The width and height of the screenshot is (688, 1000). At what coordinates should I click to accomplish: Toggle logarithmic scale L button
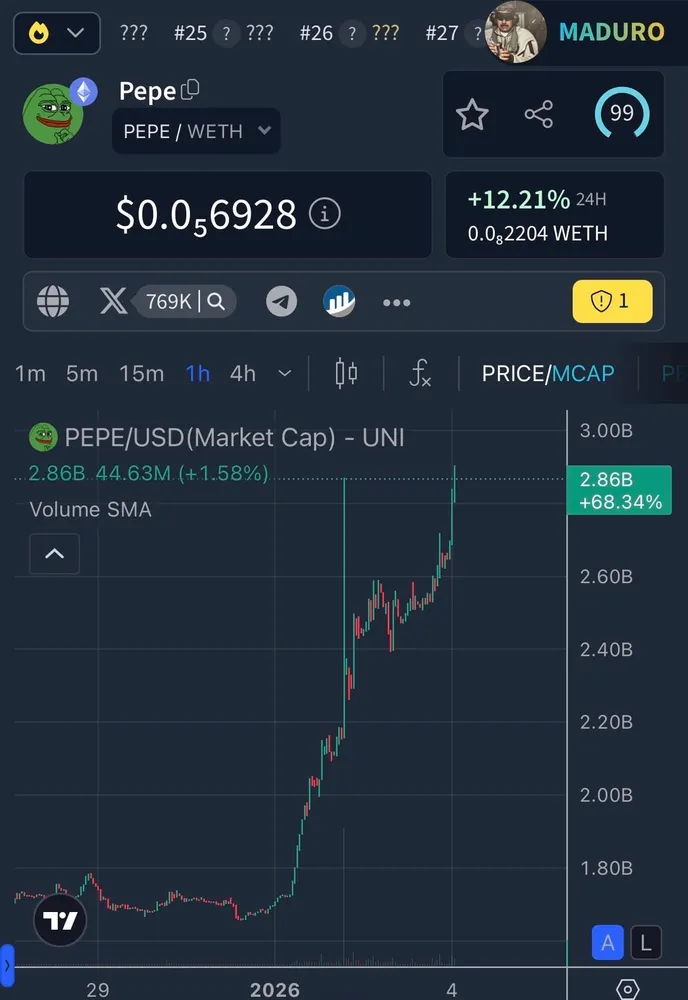(646, 943)
